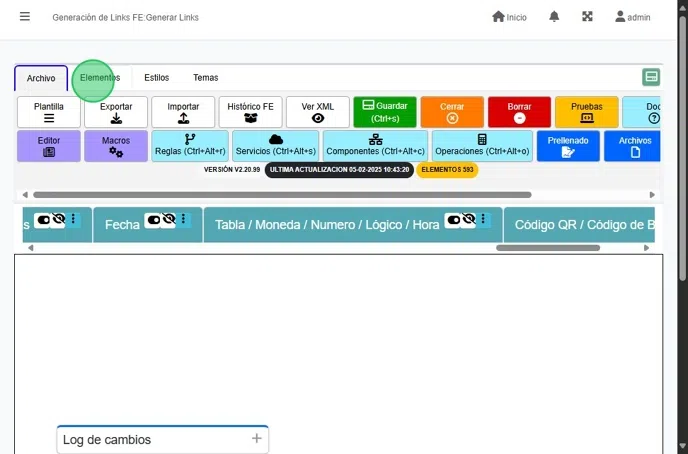Open Fecha section three-dot menu

pos(183,219)
